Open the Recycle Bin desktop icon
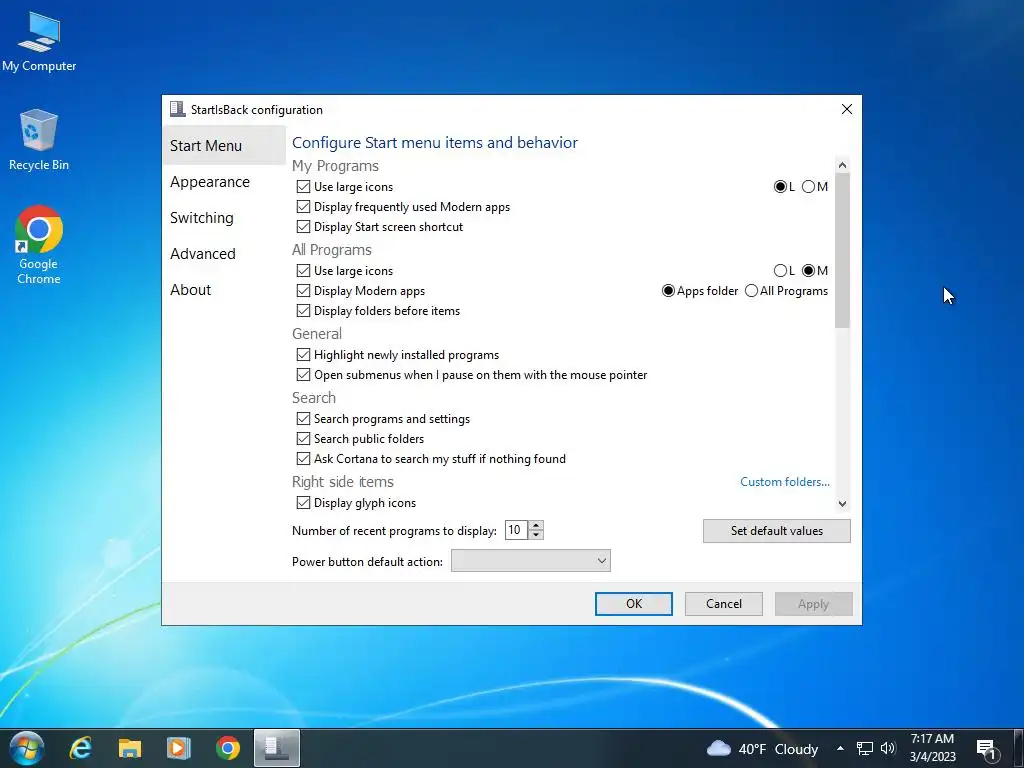 click(39, 140)
